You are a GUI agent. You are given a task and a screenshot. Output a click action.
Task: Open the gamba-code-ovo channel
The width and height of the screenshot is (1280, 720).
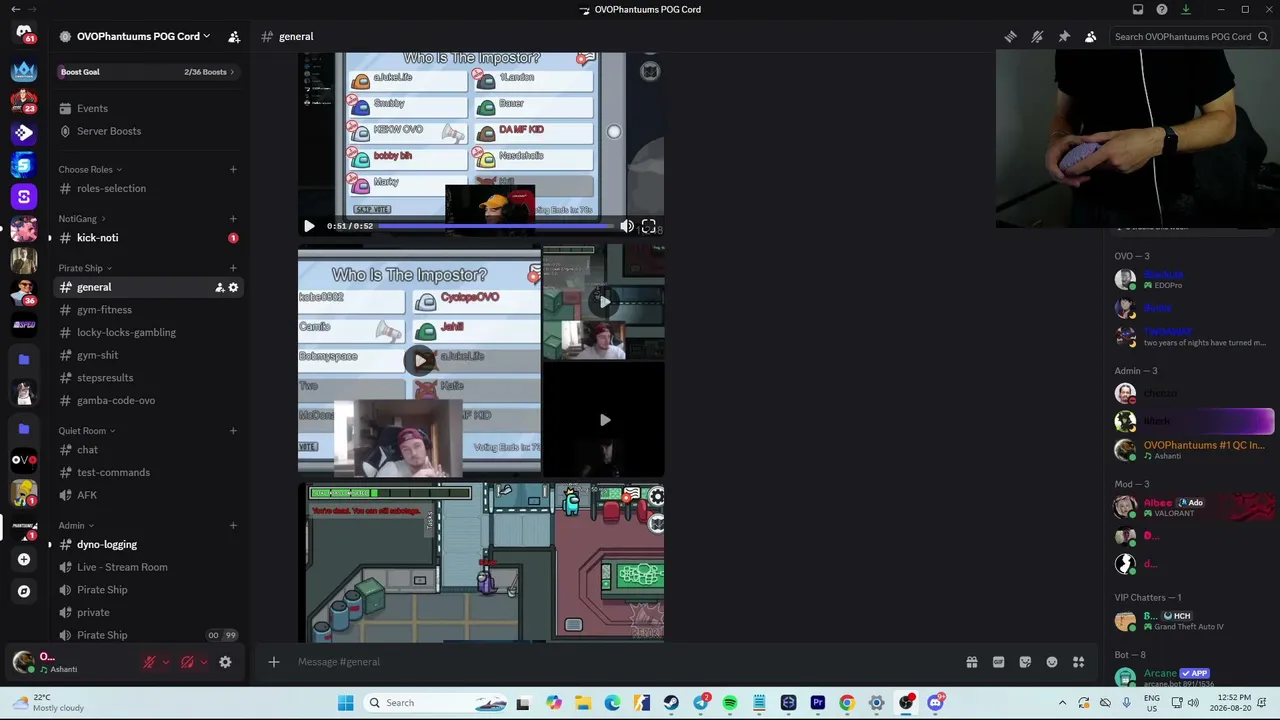147,401
